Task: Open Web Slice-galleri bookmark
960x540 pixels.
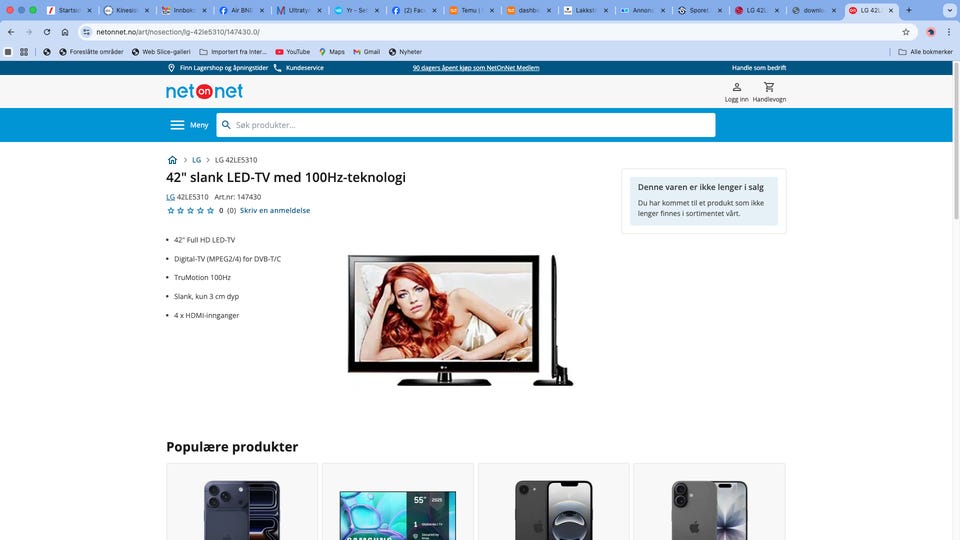Action: pos(161,52)
